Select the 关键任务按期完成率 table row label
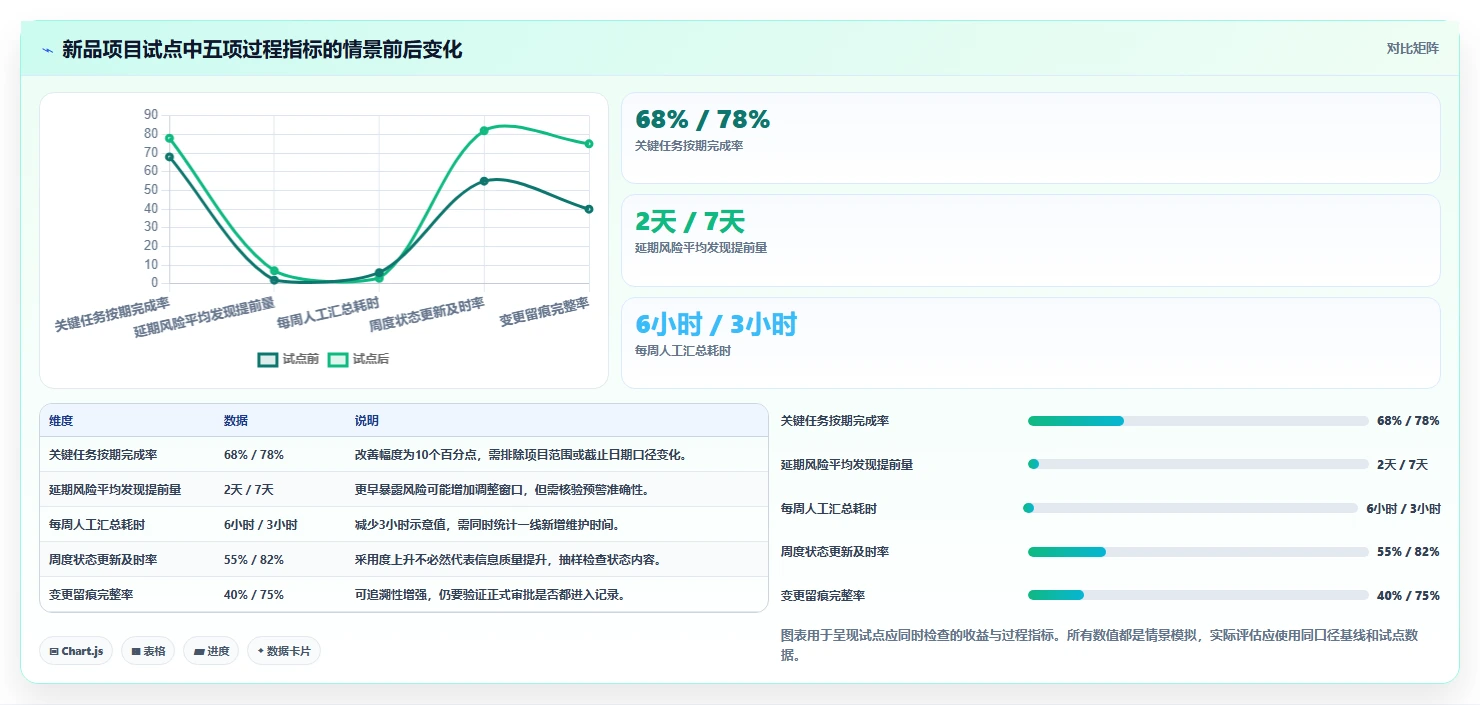 (x=103, y=455)
